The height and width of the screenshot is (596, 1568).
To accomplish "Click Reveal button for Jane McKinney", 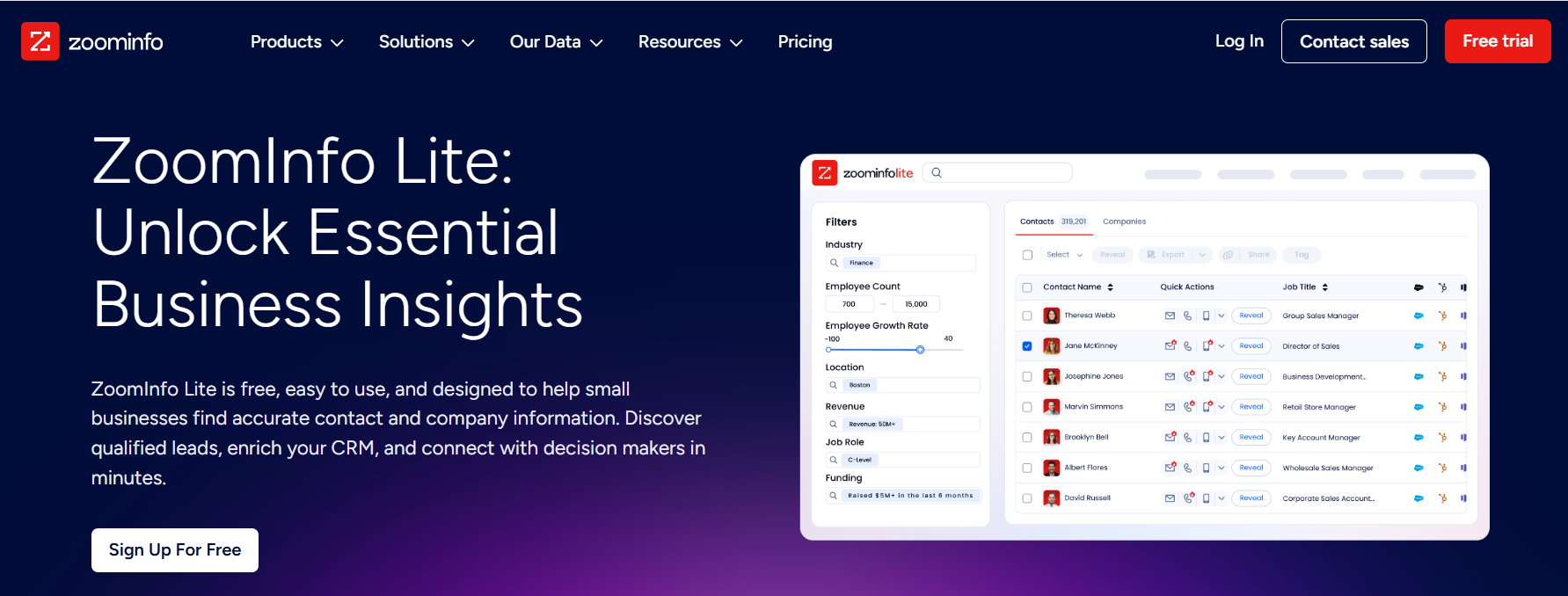I will pyautogui.click(x=1251, y=346).
